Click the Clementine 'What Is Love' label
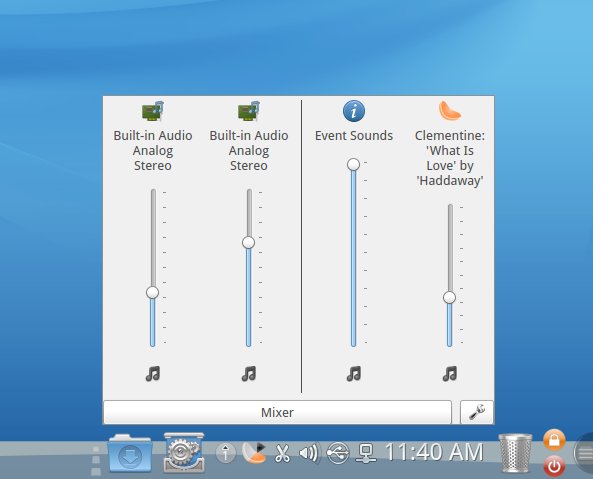 point(450,158)
